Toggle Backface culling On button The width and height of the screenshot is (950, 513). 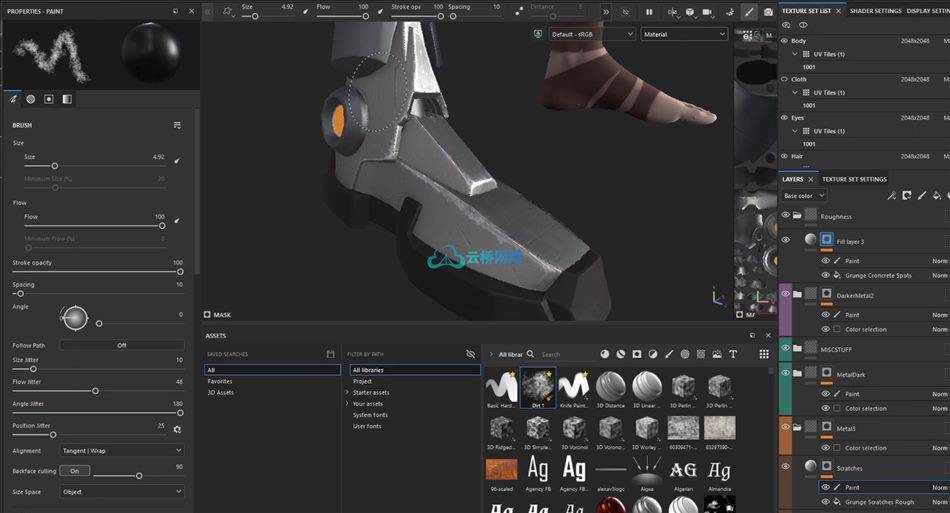click(75, 471)
